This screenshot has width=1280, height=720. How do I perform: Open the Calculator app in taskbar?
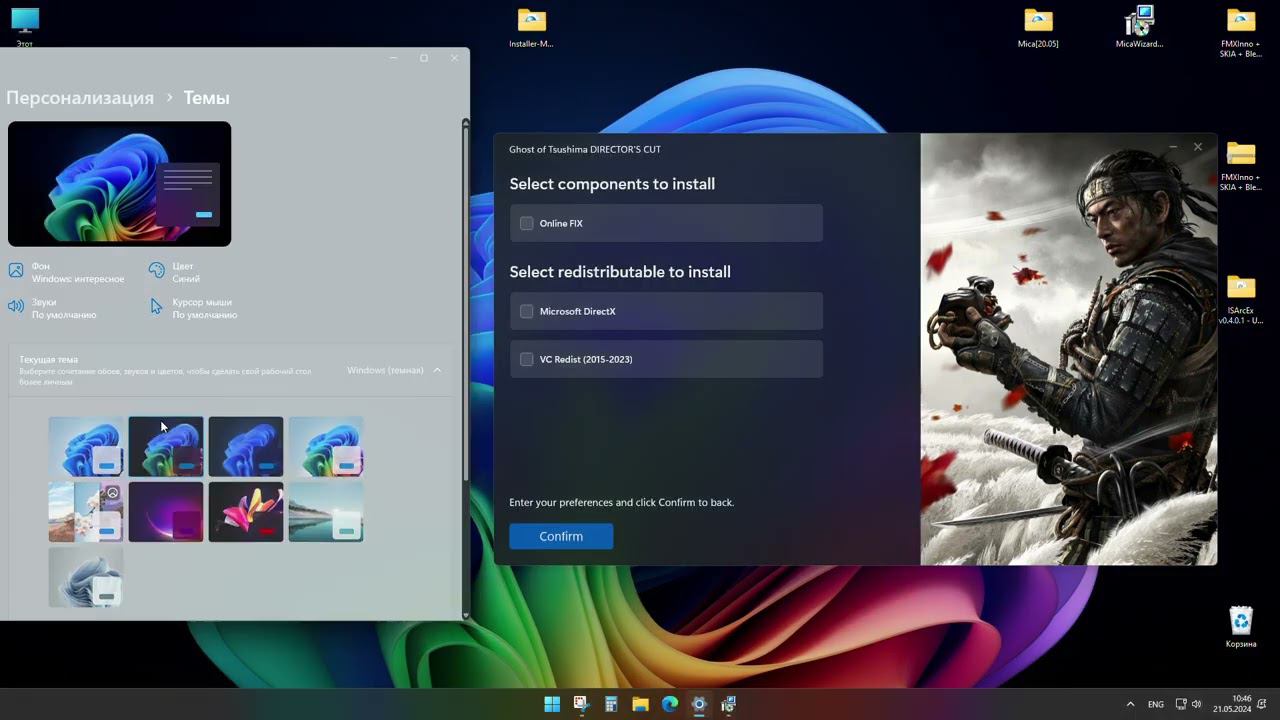(611, 704)
